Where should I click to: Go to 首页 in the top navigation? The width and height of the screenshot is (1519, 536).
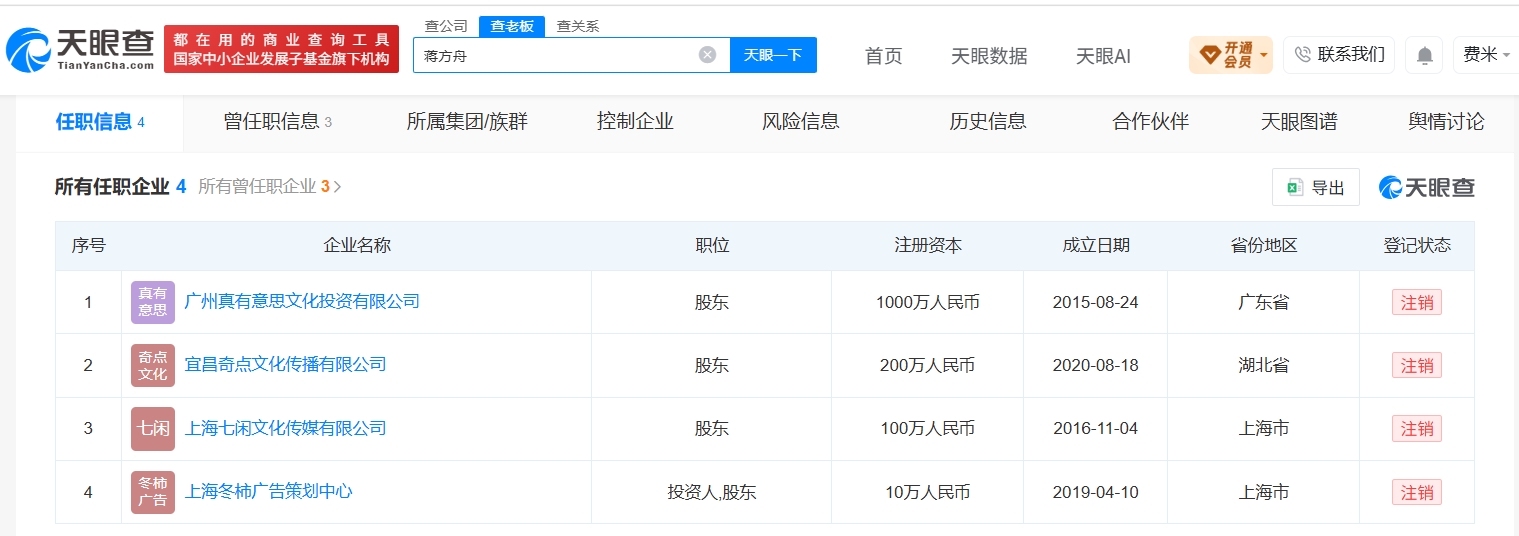[883, 56]
